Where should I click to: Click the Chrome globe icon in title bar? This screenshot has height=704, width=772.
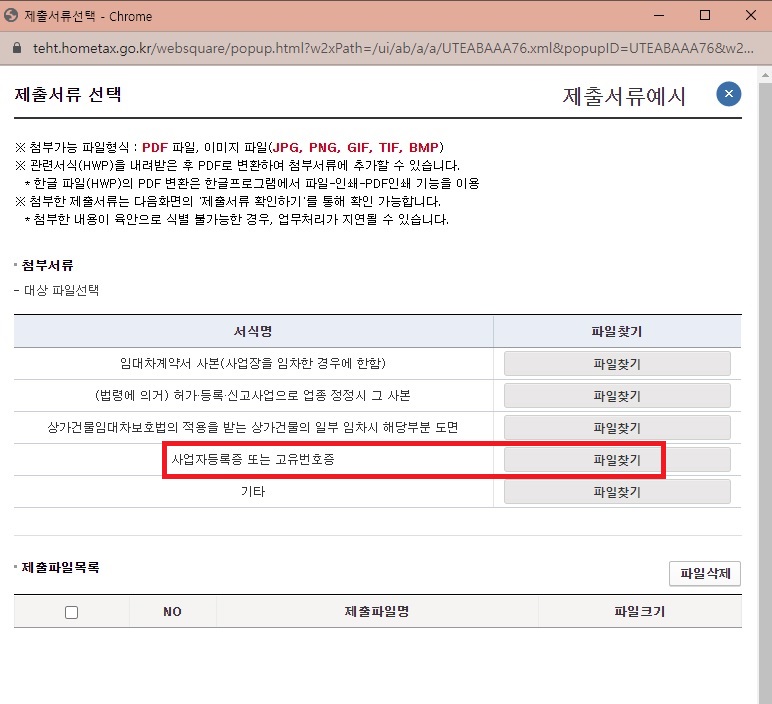click(x=11, y=16)
